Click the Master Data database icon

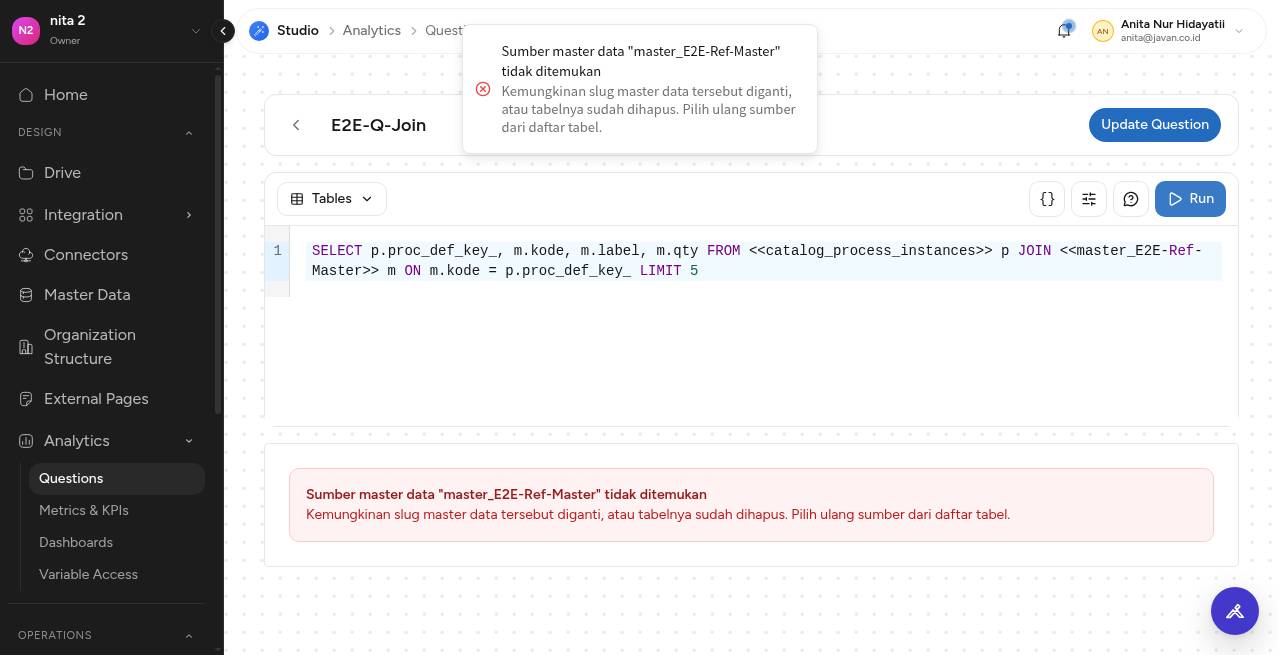26,295
